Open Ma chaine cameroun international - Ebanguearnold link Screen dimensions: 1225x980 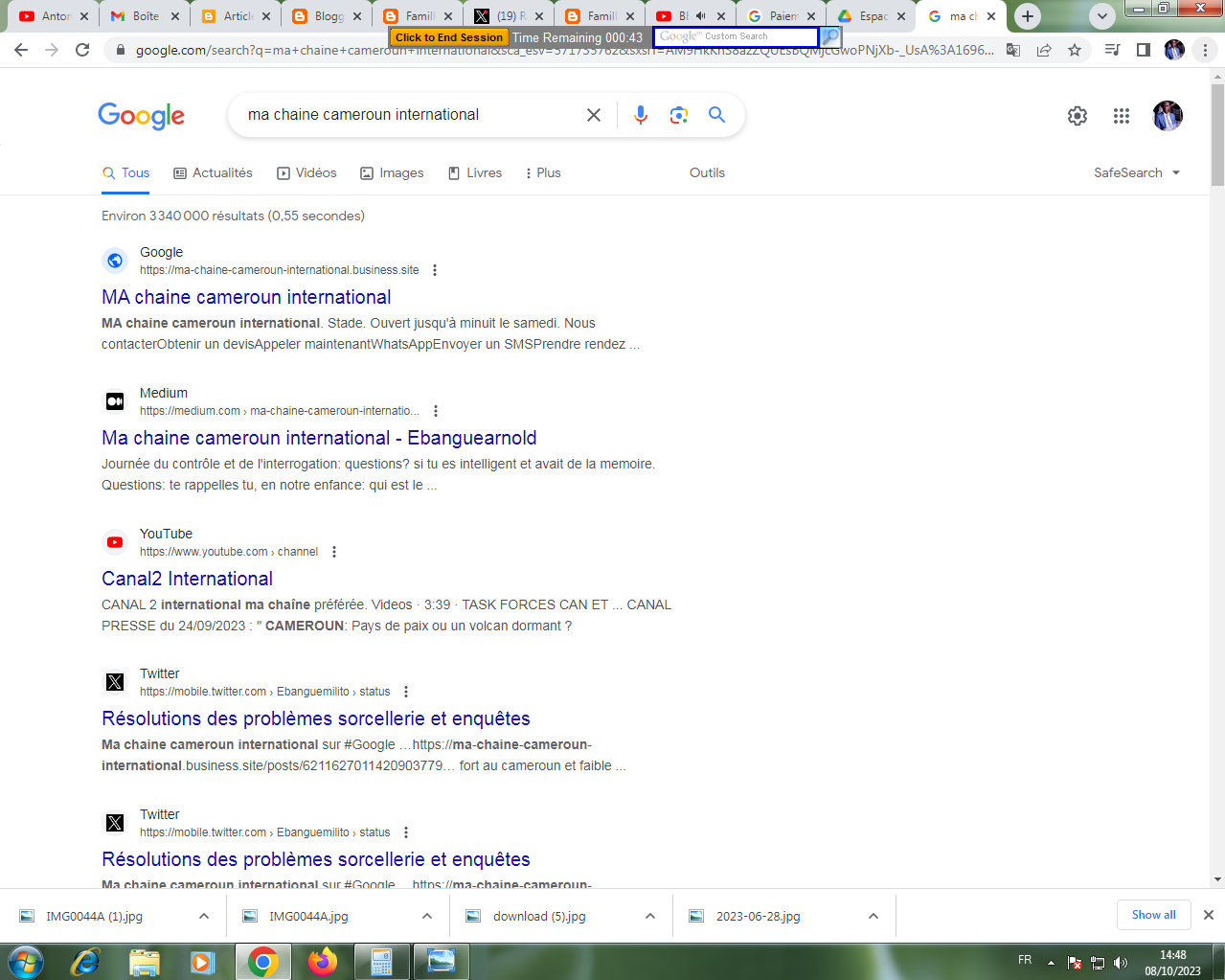click(319, 438)
